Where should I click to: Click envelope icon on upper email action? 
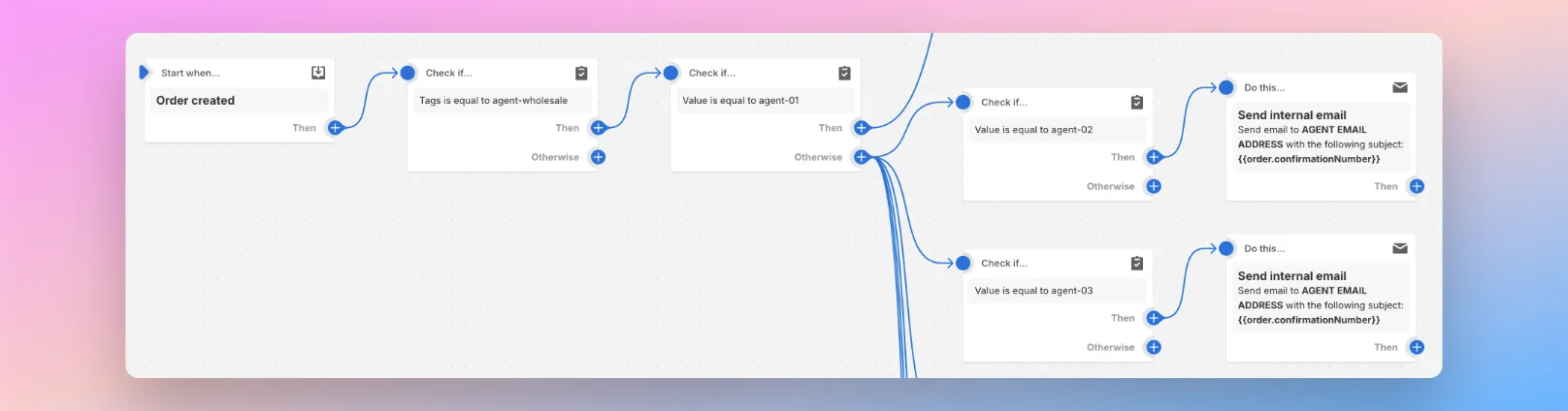coord(1400,87)
